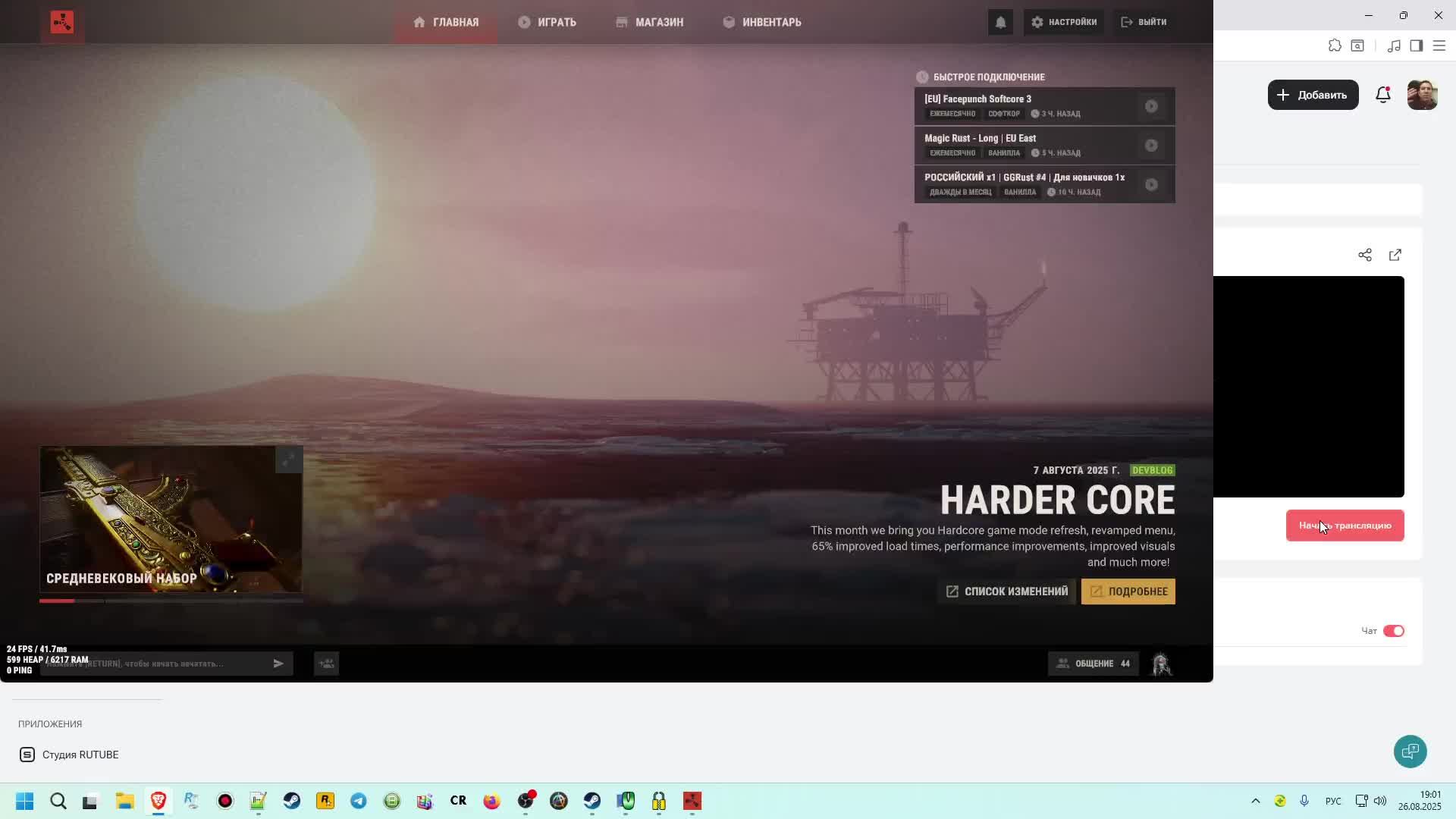This screenshot has height=819, width=1456.
Task: Open the РУС language switcher in the tray
Action: click(x=1332, y=801)
